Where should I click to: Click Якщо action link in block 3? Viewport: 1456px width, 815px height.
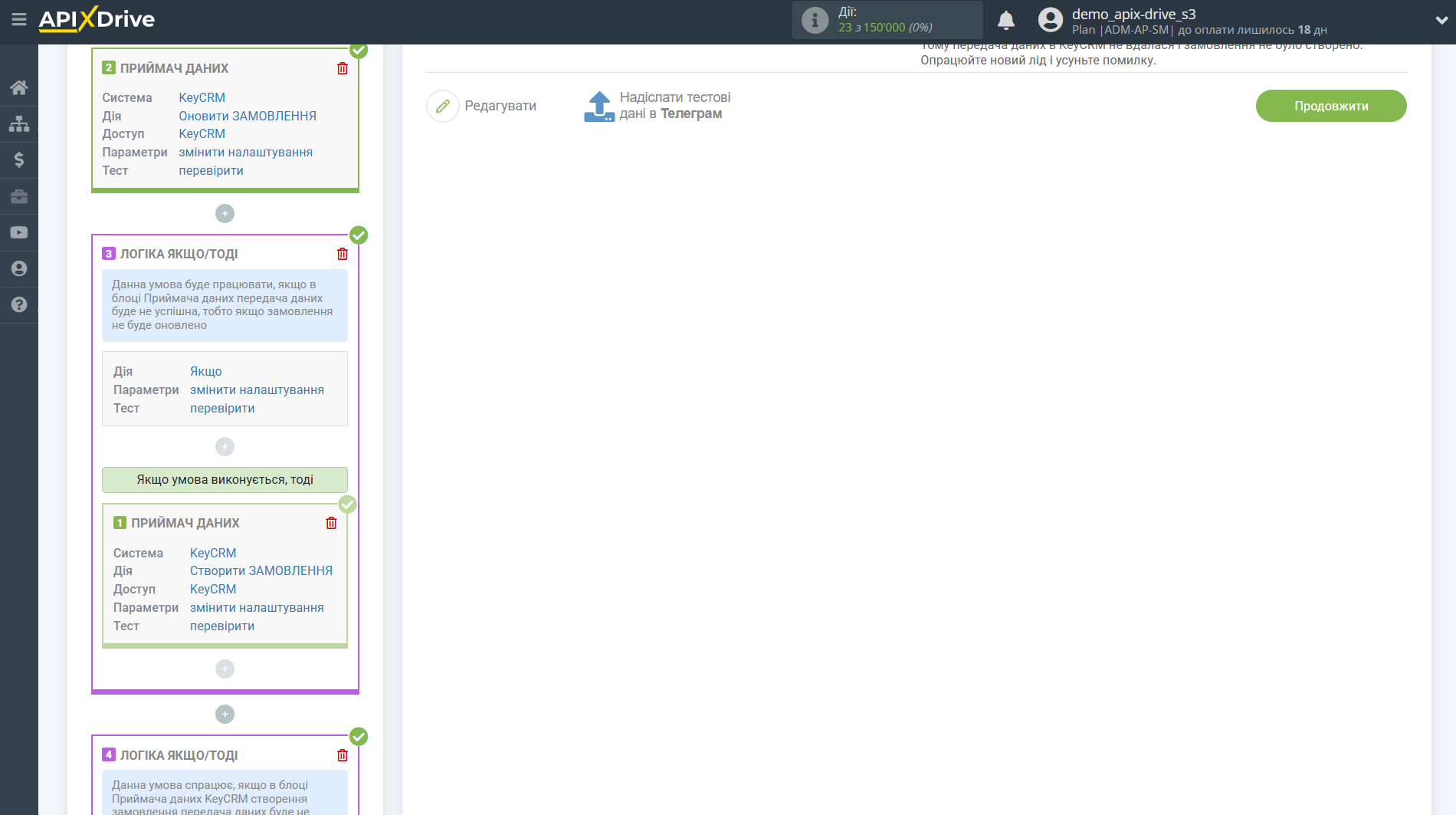[205, 371]
